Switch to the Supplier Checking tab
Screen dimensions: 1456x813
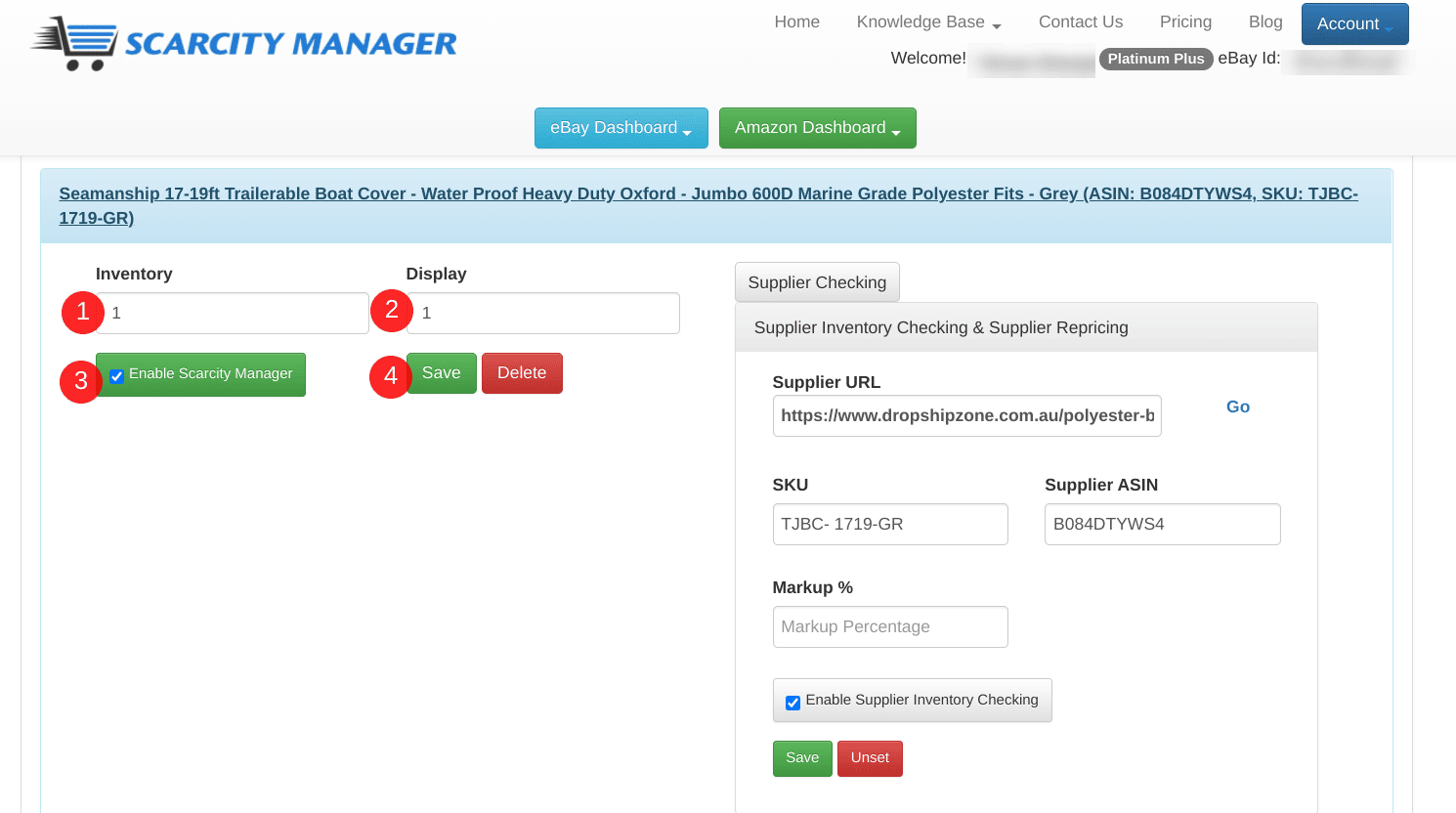[x=817, y=282]
